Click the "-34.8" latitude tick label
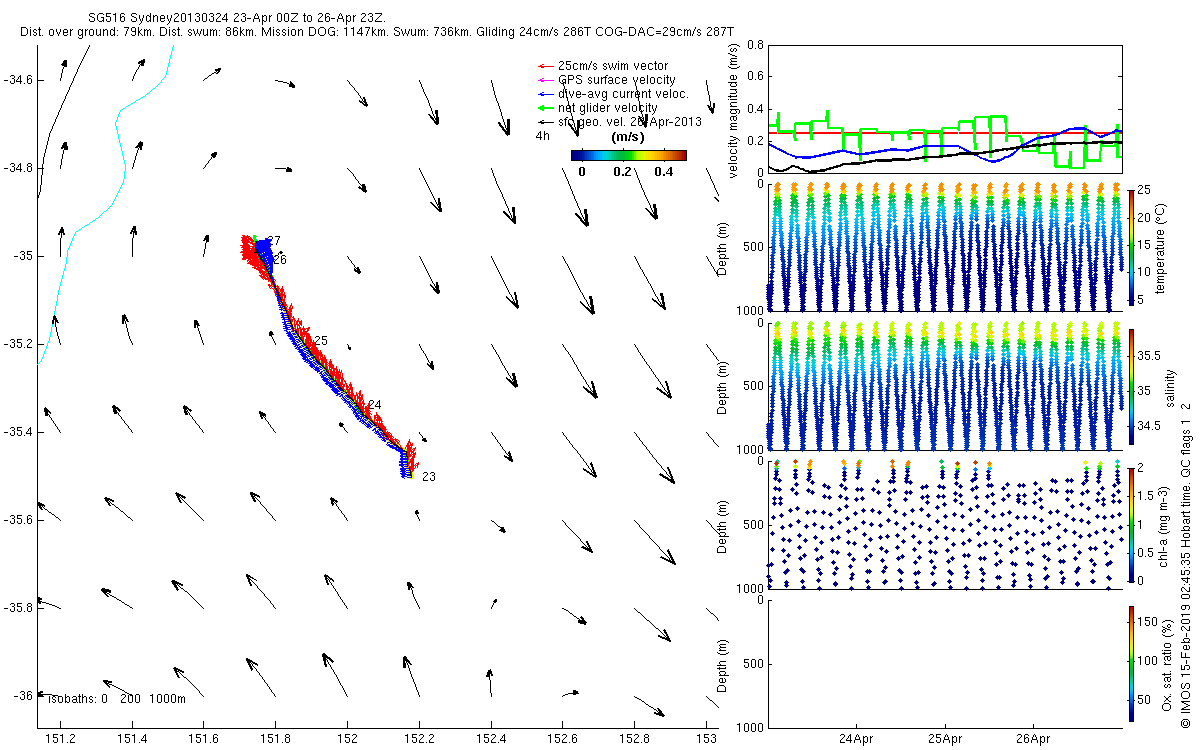Image resolution: width=1200 pixels, height=750 pixels. [18, 168]
